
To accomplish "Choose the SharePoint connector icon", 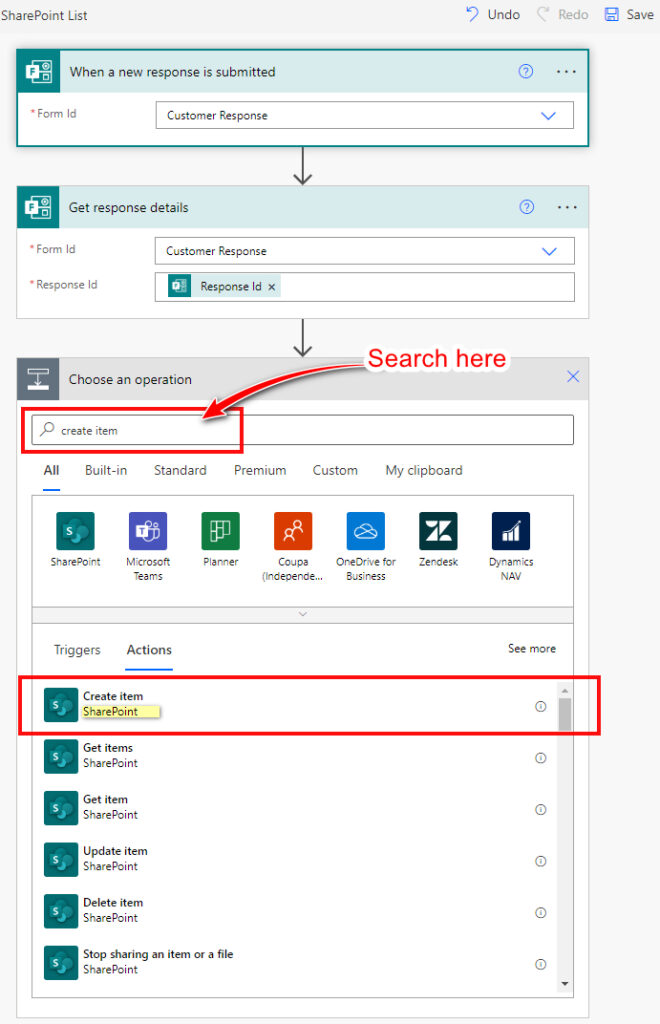I will (75, 531).
